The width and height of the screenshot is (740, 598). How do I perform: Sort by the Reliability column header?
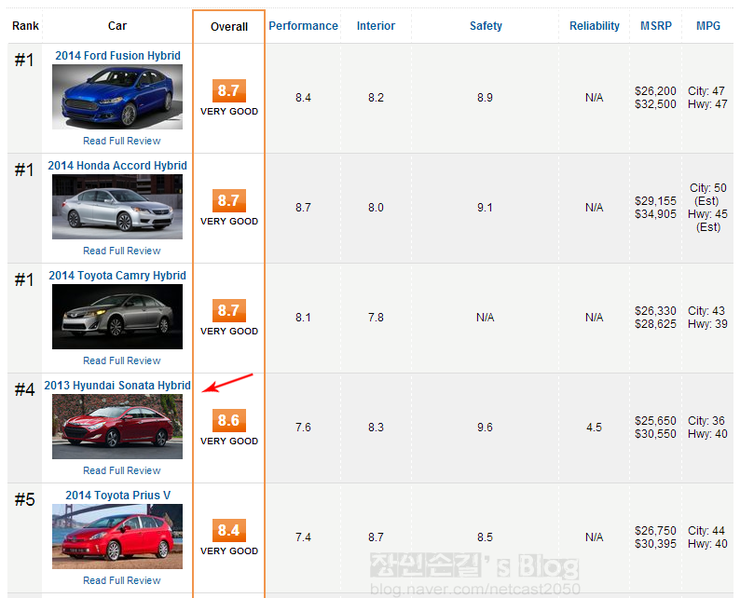pos(595,26)
